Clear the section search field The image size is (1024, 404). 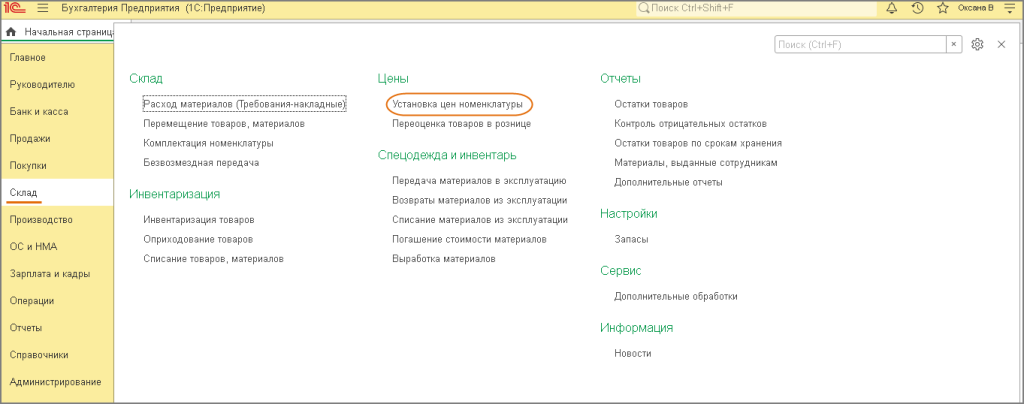(x=954, y=45)
